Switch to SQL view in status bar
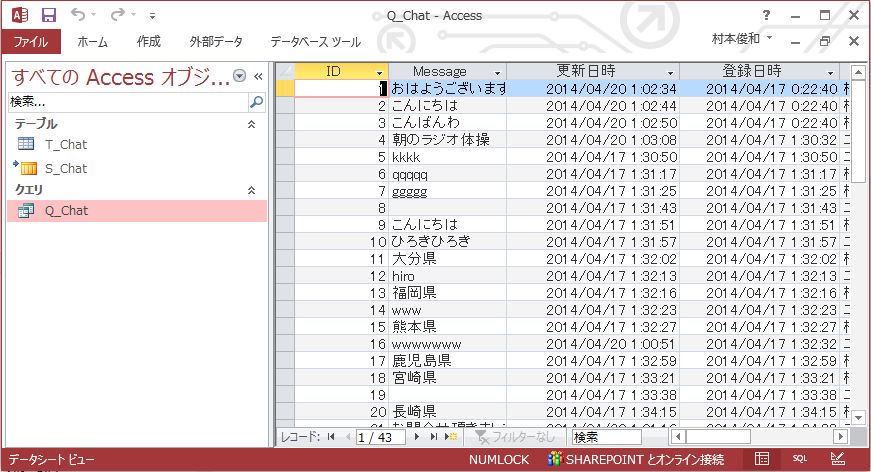Image resolution: width=871 pixels, height=472 pixels. click(x=800, y=459)
